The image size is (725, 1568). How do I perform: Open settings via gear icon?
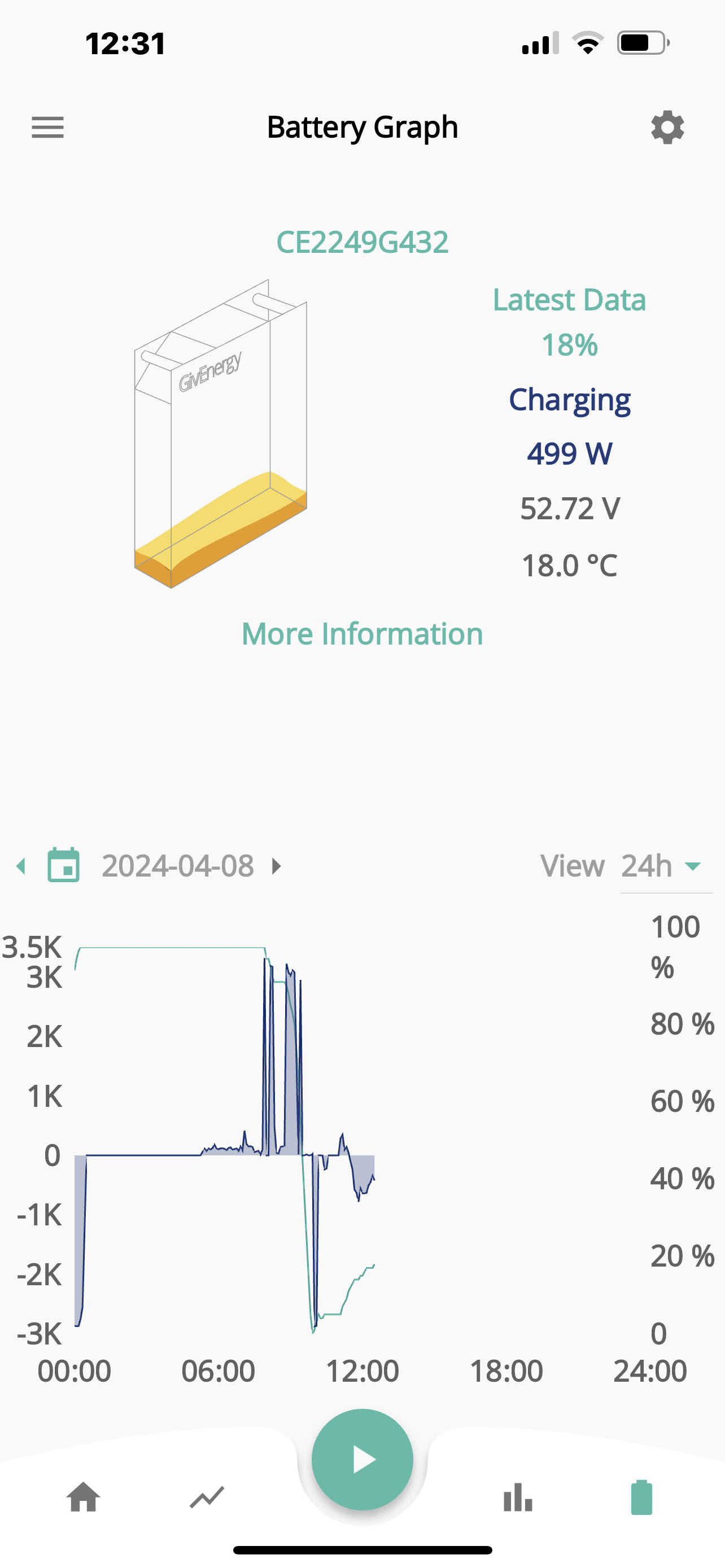[x=667, y=127]
